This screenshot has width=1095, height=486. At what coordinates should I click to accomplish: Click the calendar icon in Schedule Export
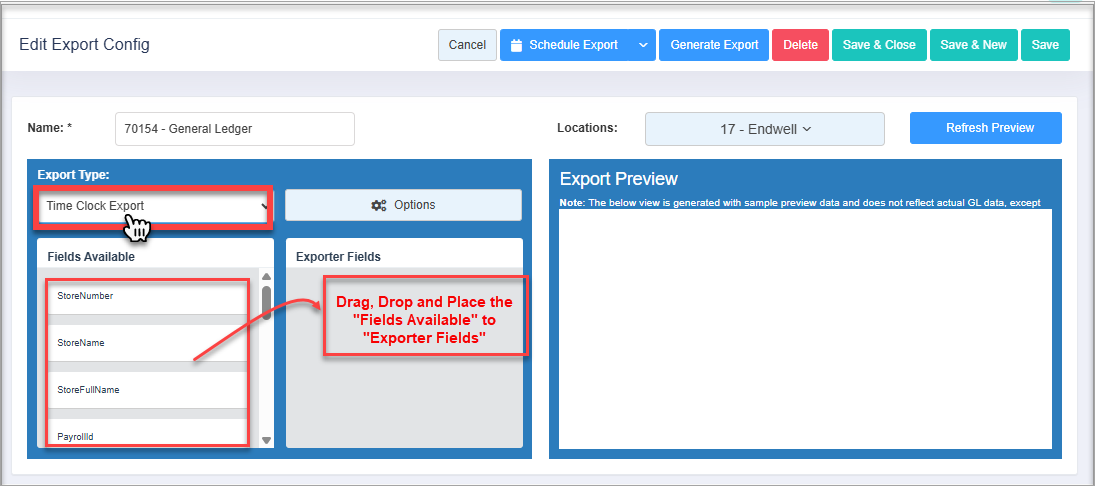pos(517,45)
